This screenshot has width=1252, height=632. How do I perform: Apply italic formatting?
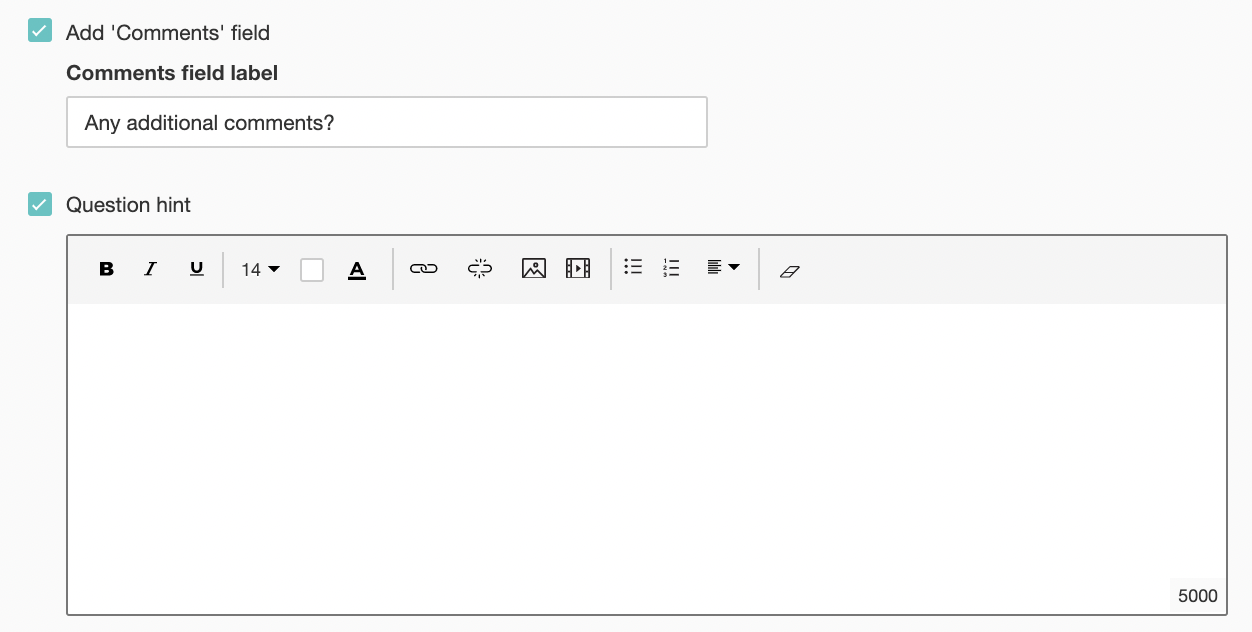[151, 269]
